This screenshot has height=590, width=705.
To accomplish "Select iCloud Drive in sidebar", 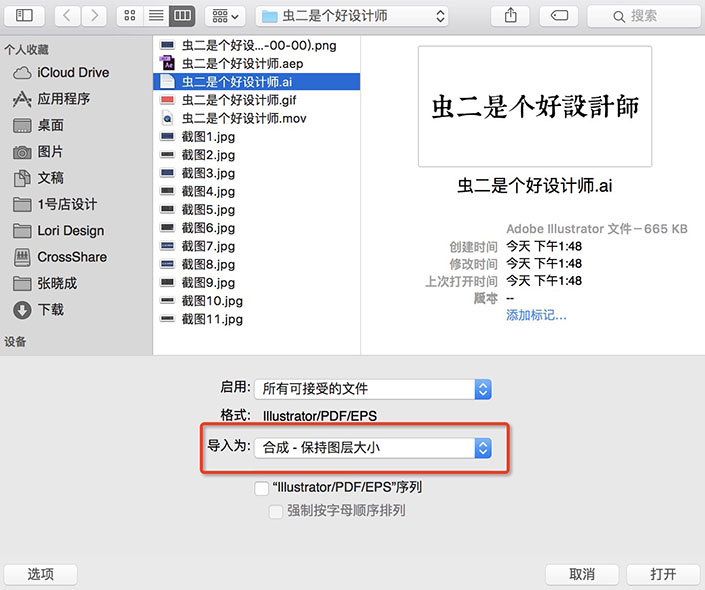I will pos(61,72).
